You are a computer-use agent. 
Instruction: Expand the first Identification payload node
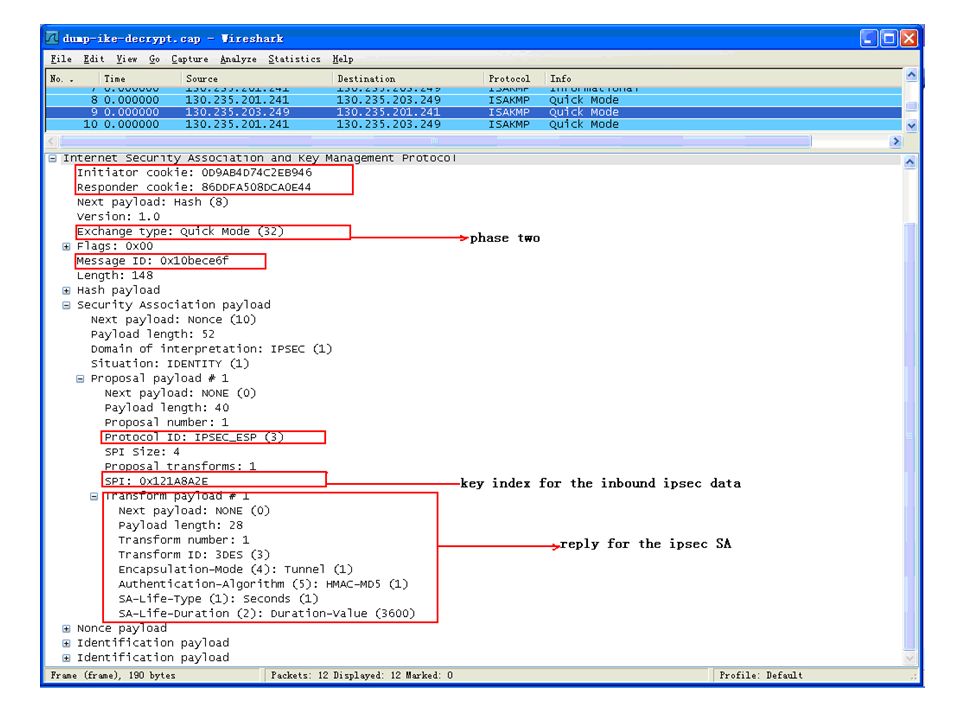(x=66, y=643)
